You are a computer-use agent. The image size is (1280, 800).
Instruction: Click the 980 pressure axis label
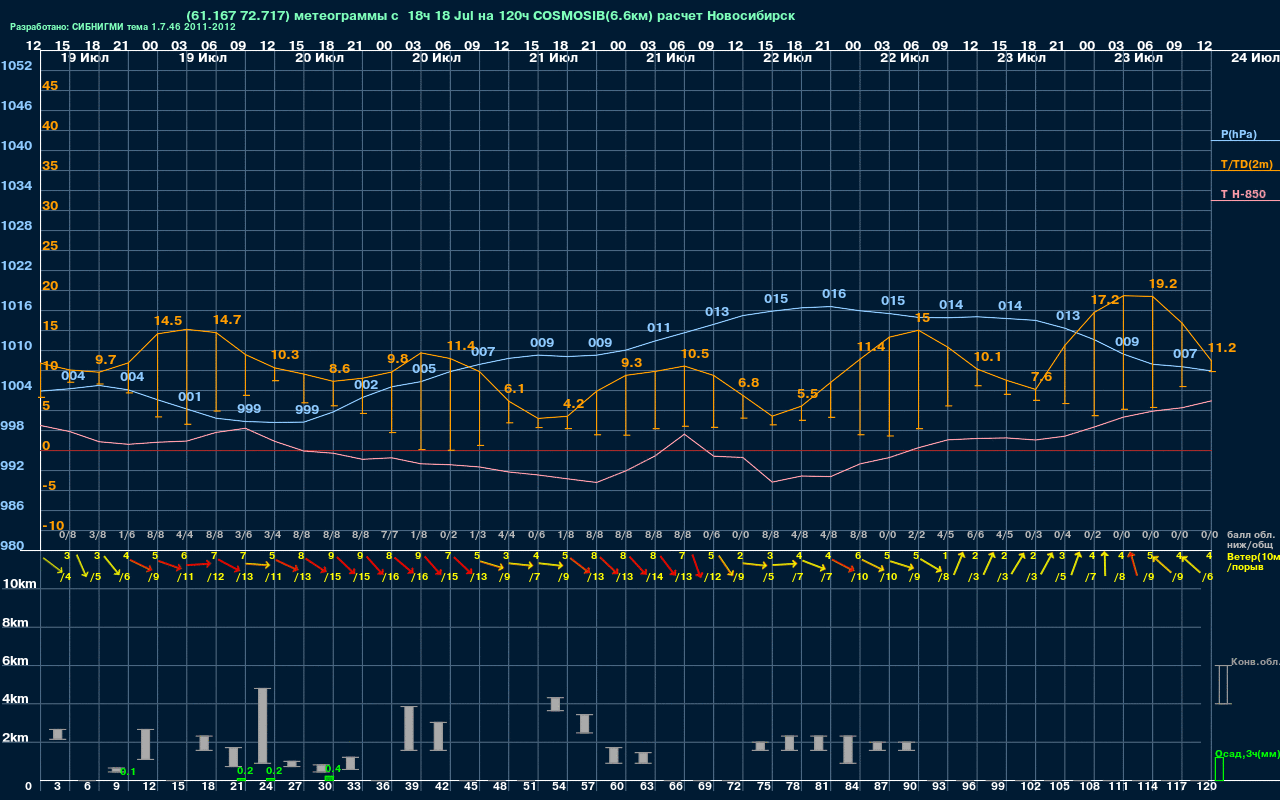12,546
